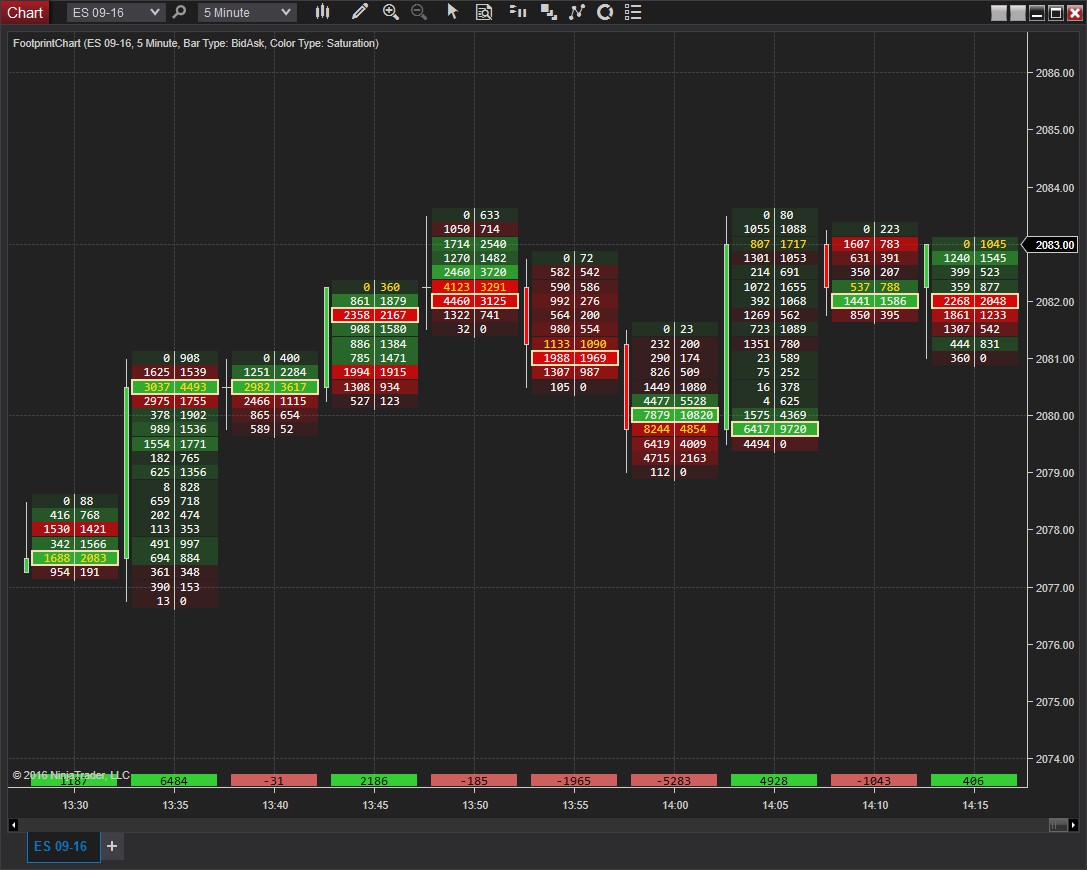The height and width of the screenshot is (870, 1087).
Task: Open the Strategies circular icon
Action: (x=605, y=12)
